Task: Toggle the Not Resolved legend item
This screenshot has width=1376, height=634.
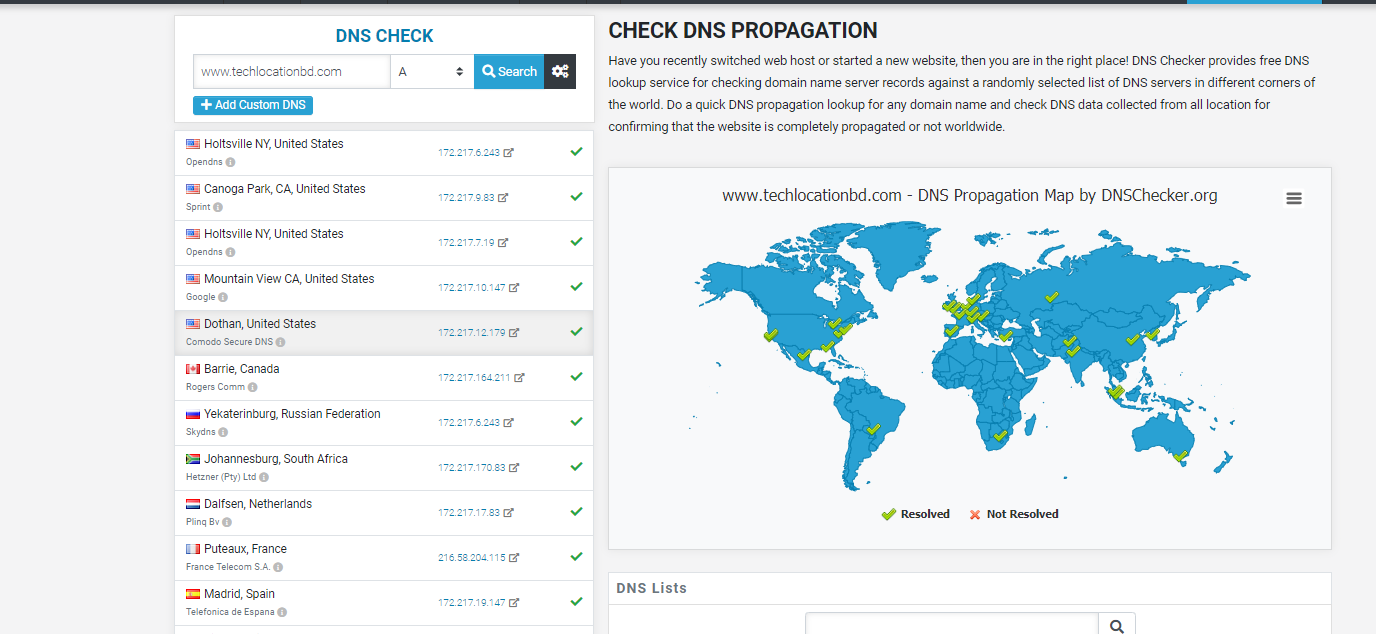Action: (1013, 514)
